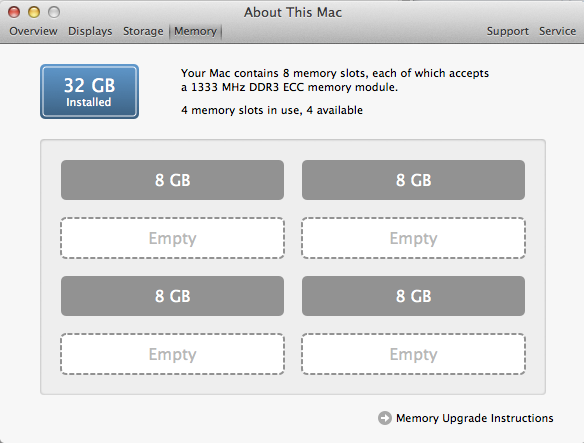The image size is (584, 443).
Task: Select the second-row left Empty slot
Action: (172, 238)
